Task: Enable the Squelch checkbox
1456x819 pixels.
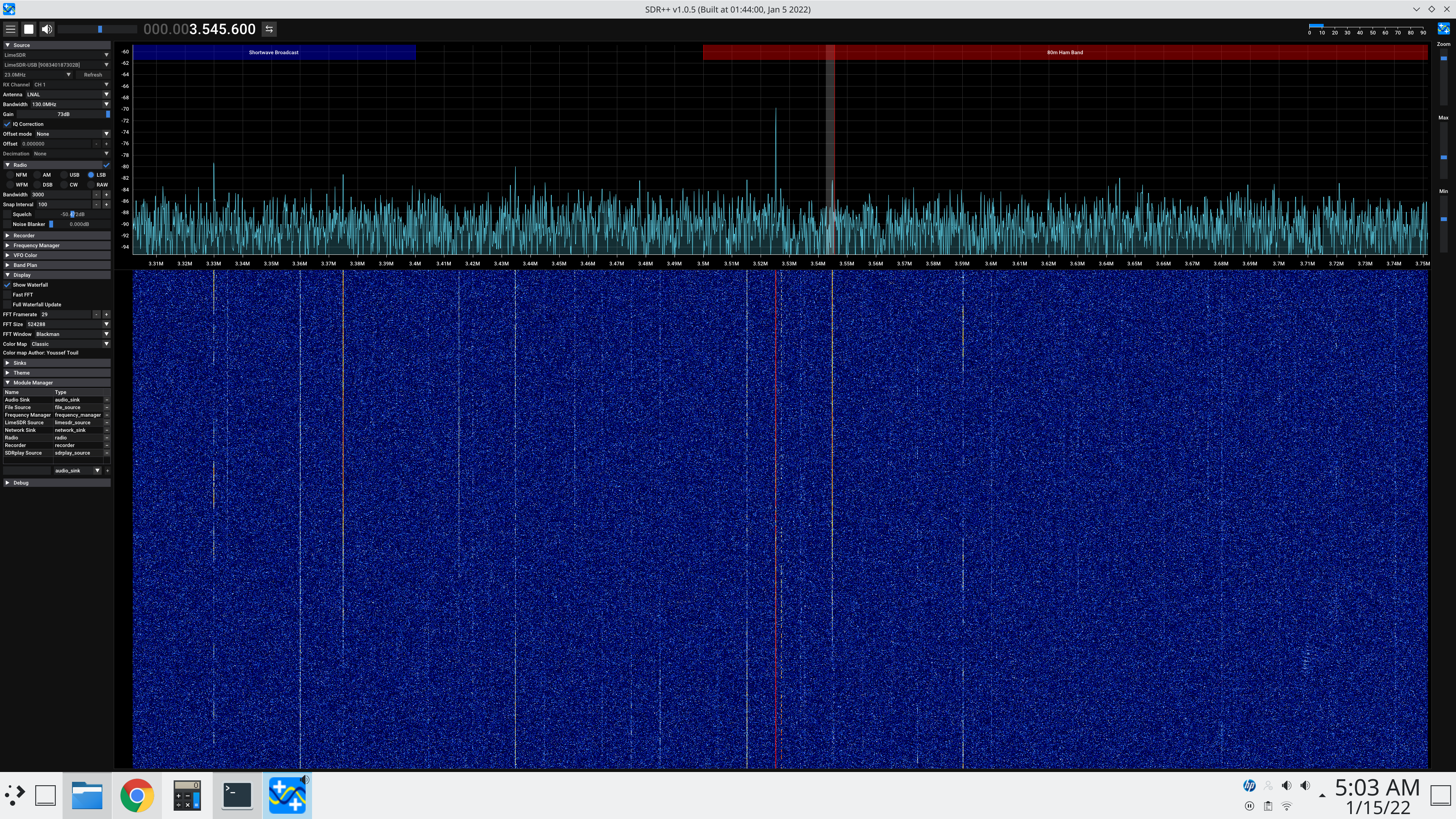Action: [x=6, y=214]
